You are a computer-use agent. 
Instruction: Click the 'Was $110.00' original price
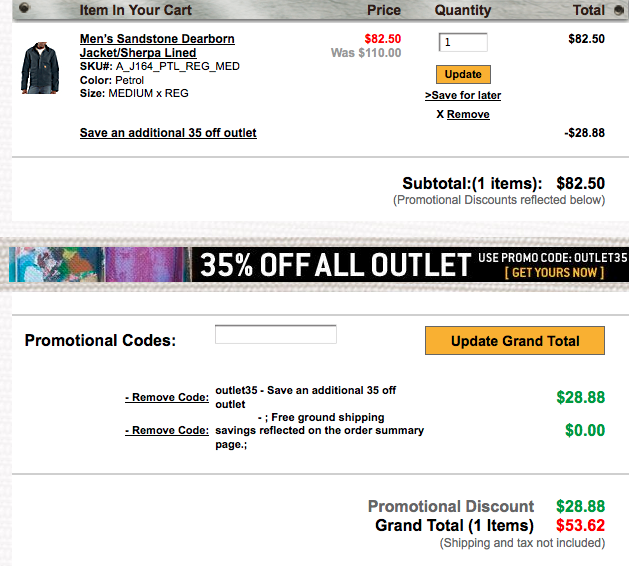[x=366, y=53]
